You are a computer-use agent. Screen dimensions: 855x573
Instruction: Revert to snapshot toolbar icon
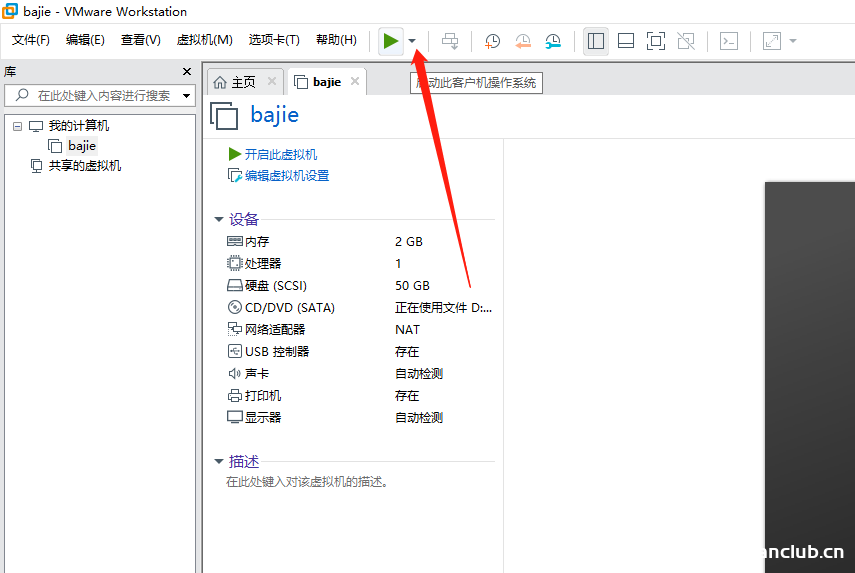tap(522, 41)
